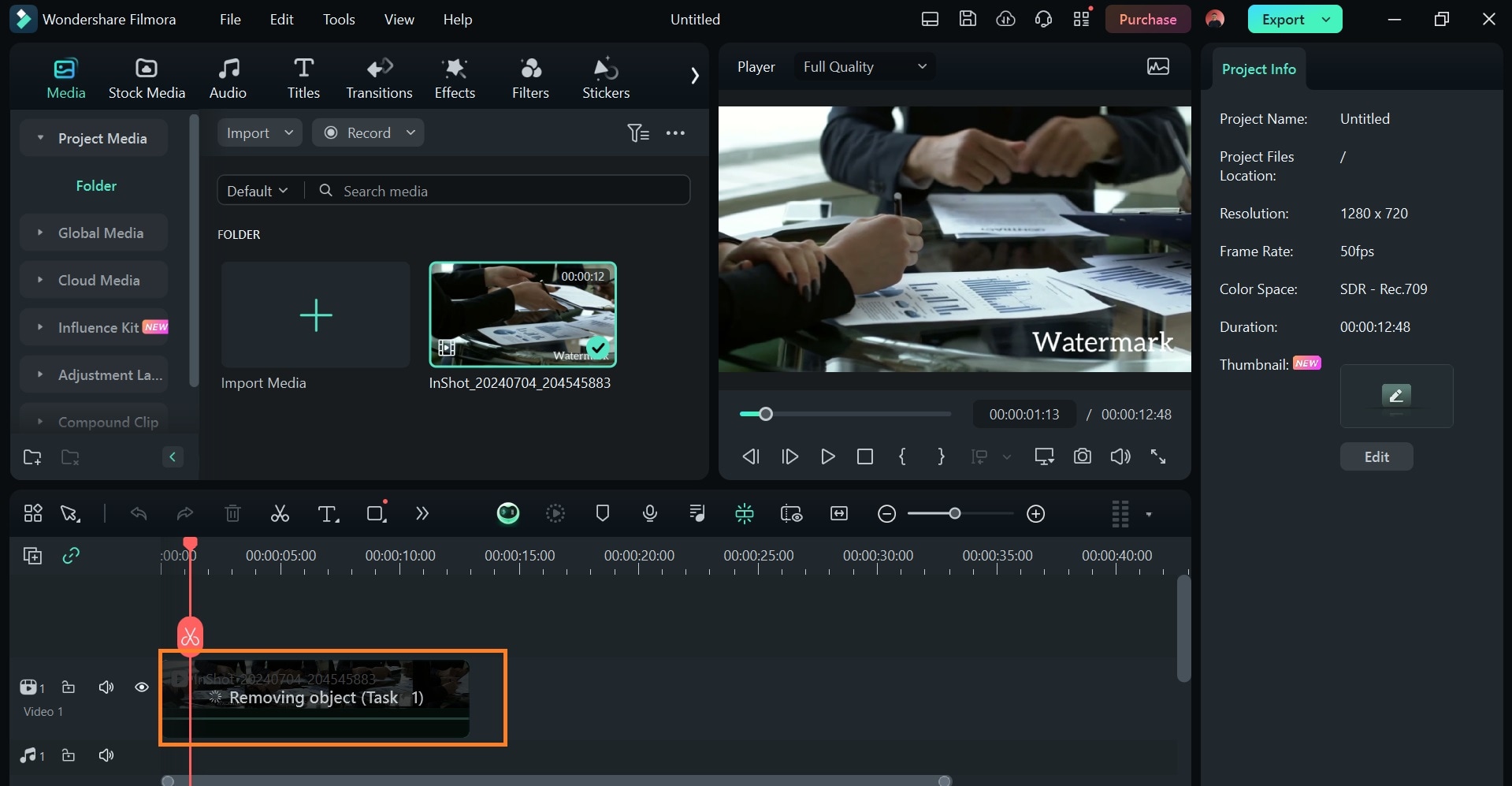
Task: Click the redo arrow in timeline toolbar
Action: [x=185, y=514]
